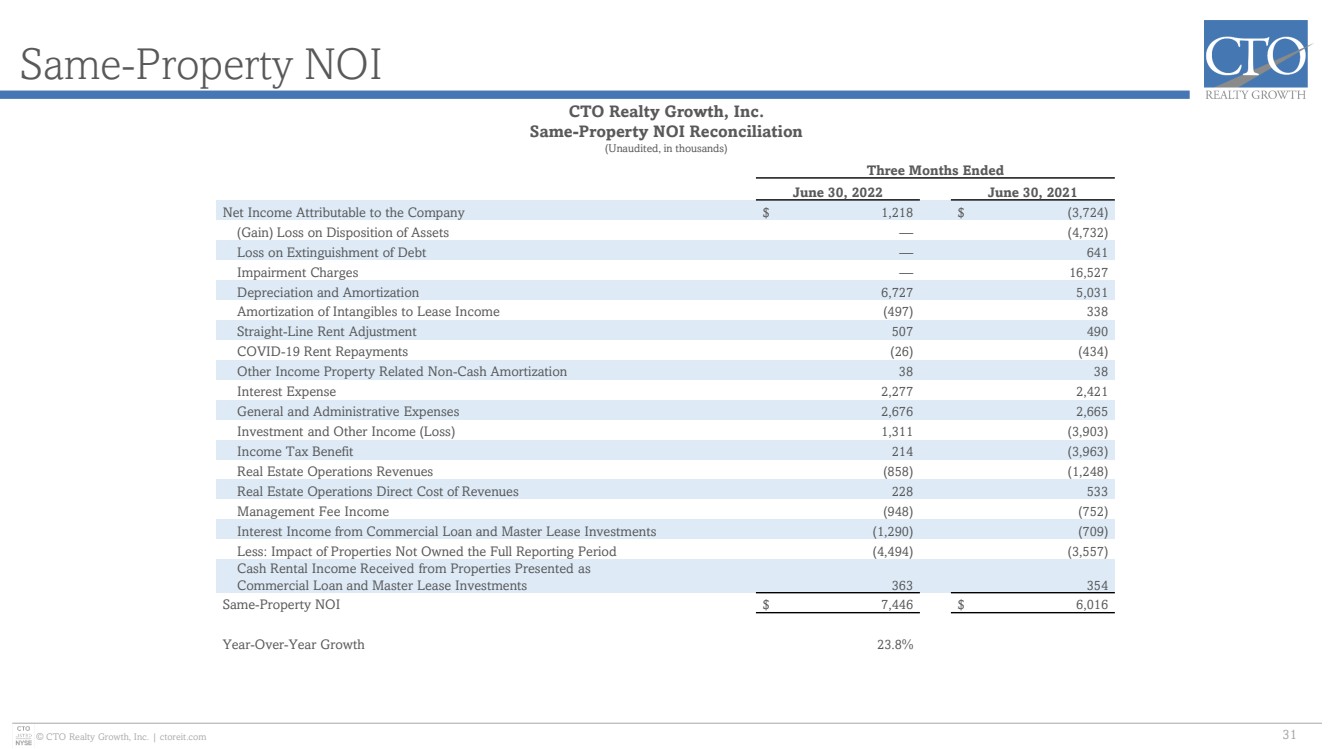Select 'Amortization of Intangibles to Lease Income' label
The image size is (1333, 749).
[368, 312]
